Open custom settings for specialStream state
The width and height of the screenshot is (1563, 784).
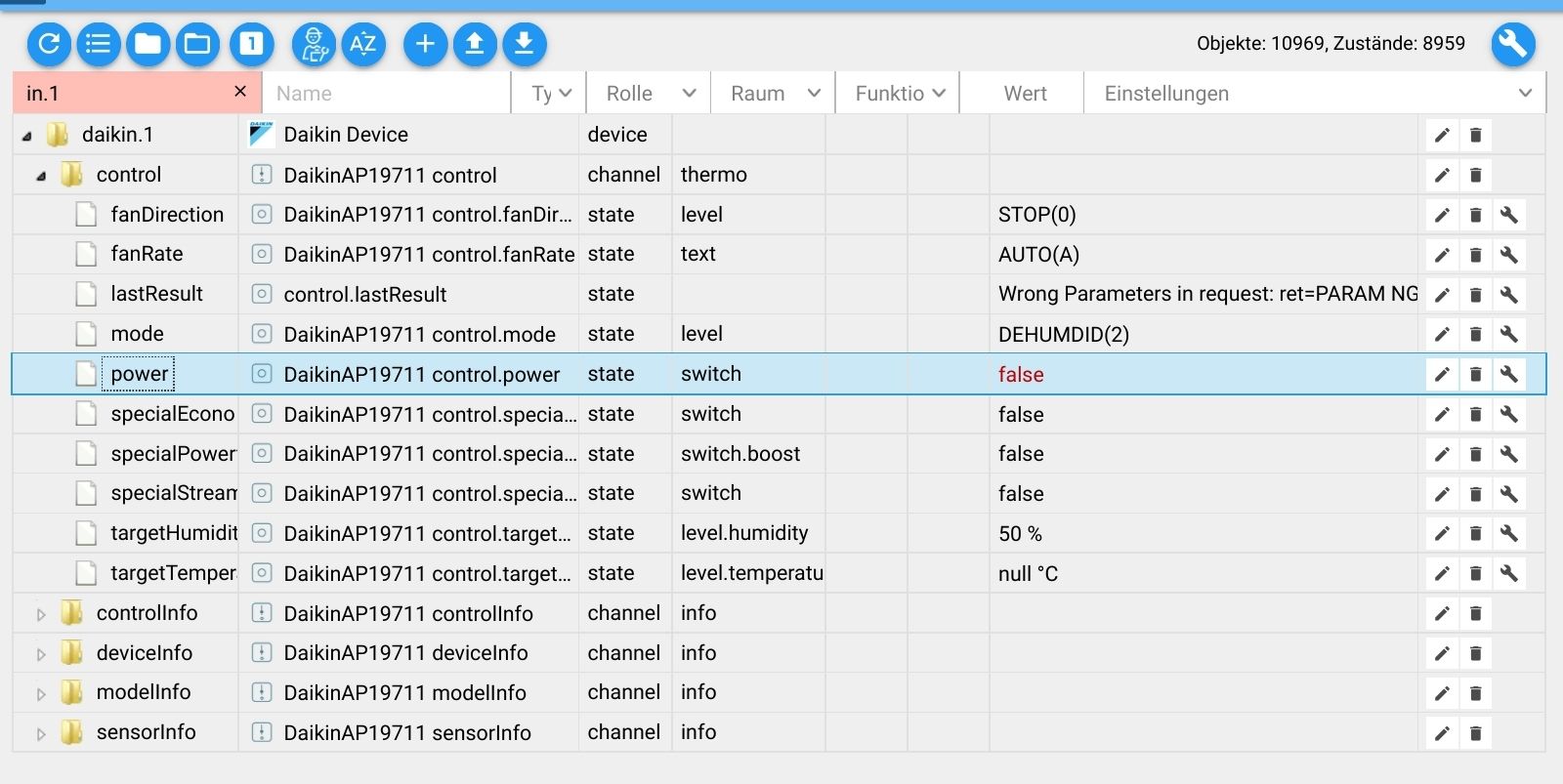tap(1509, 493)
